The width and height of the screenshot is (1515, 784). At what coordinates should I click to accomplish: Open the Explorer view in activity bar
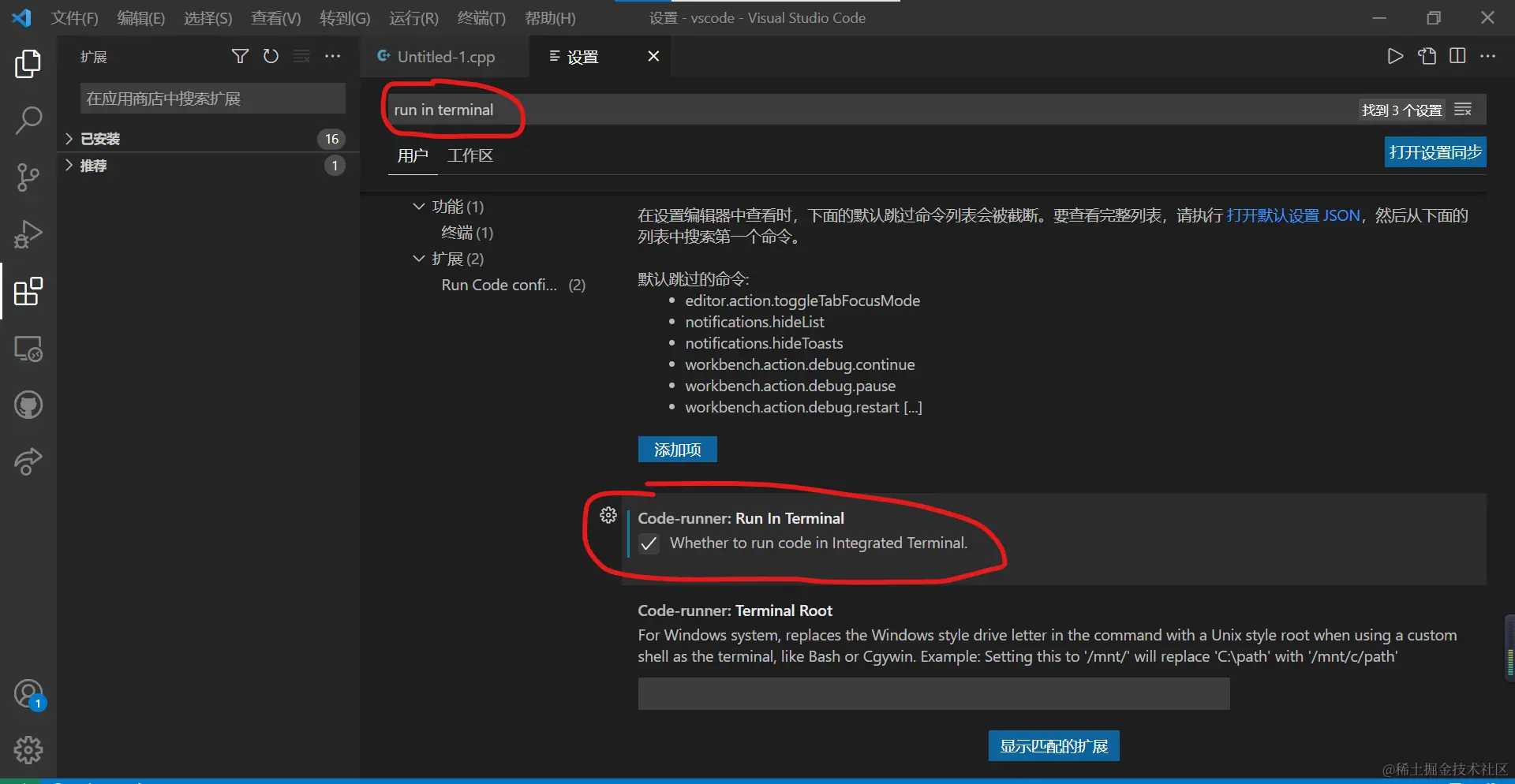[x=28, y=64]
